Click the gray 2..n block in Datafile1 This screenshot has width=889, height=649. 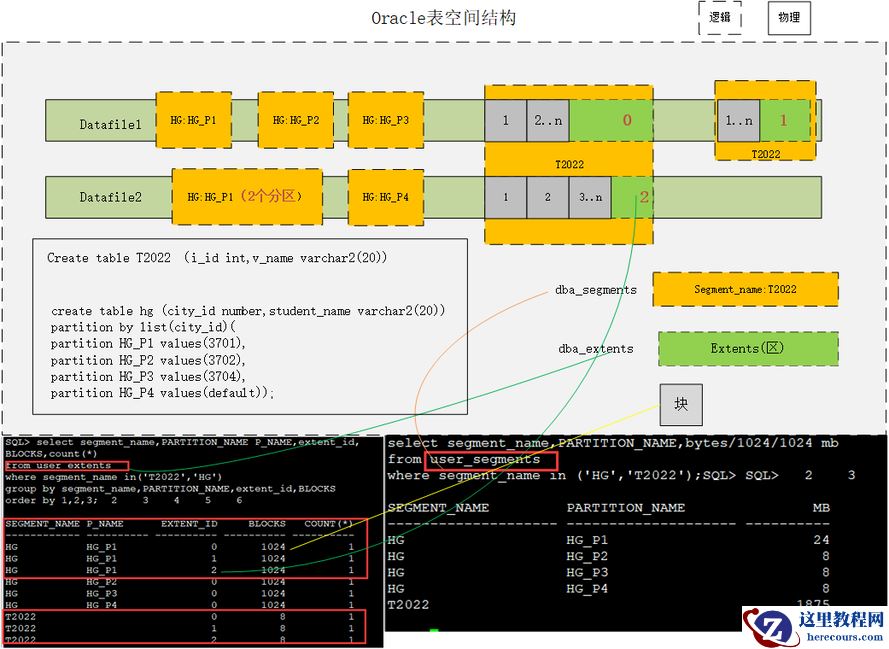tap(548, 121)
